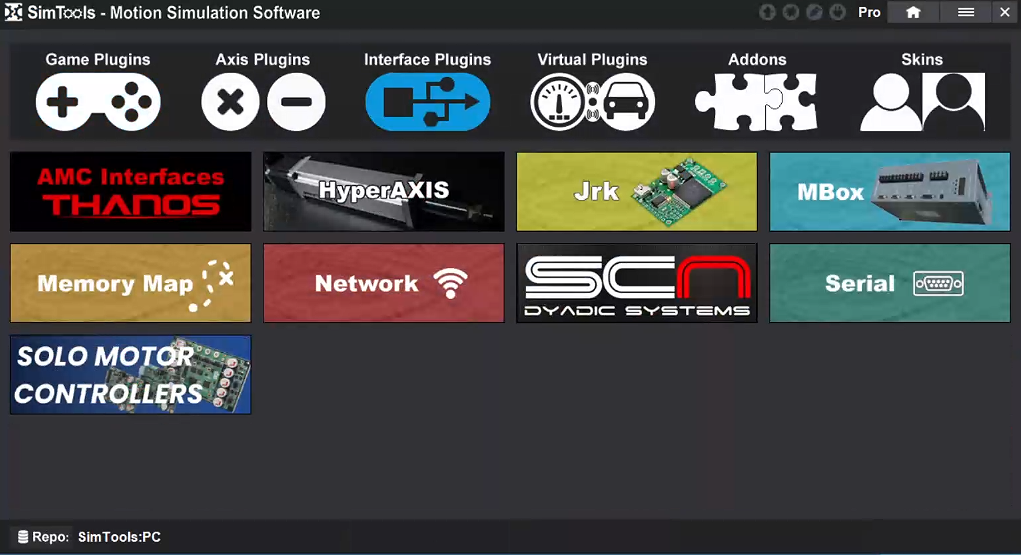Open the AMC Interfaces Thanos plugin tile

click(x=130, y=192)
